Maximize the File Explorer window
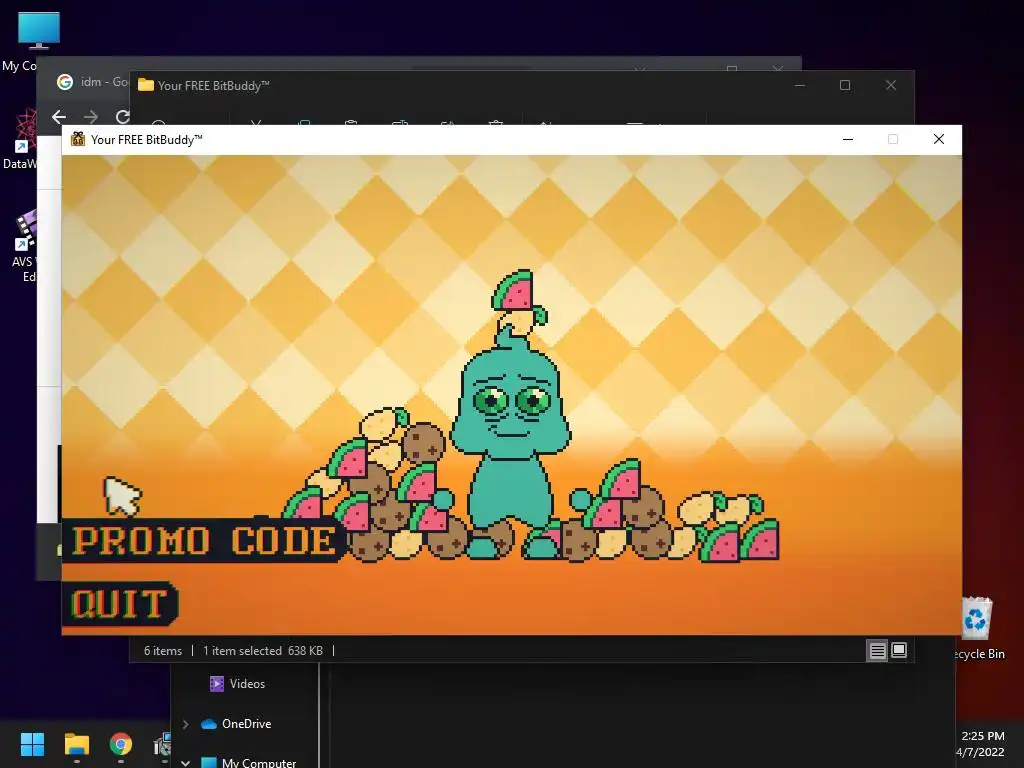This screenshot has height=768, width=1024. 845,86
